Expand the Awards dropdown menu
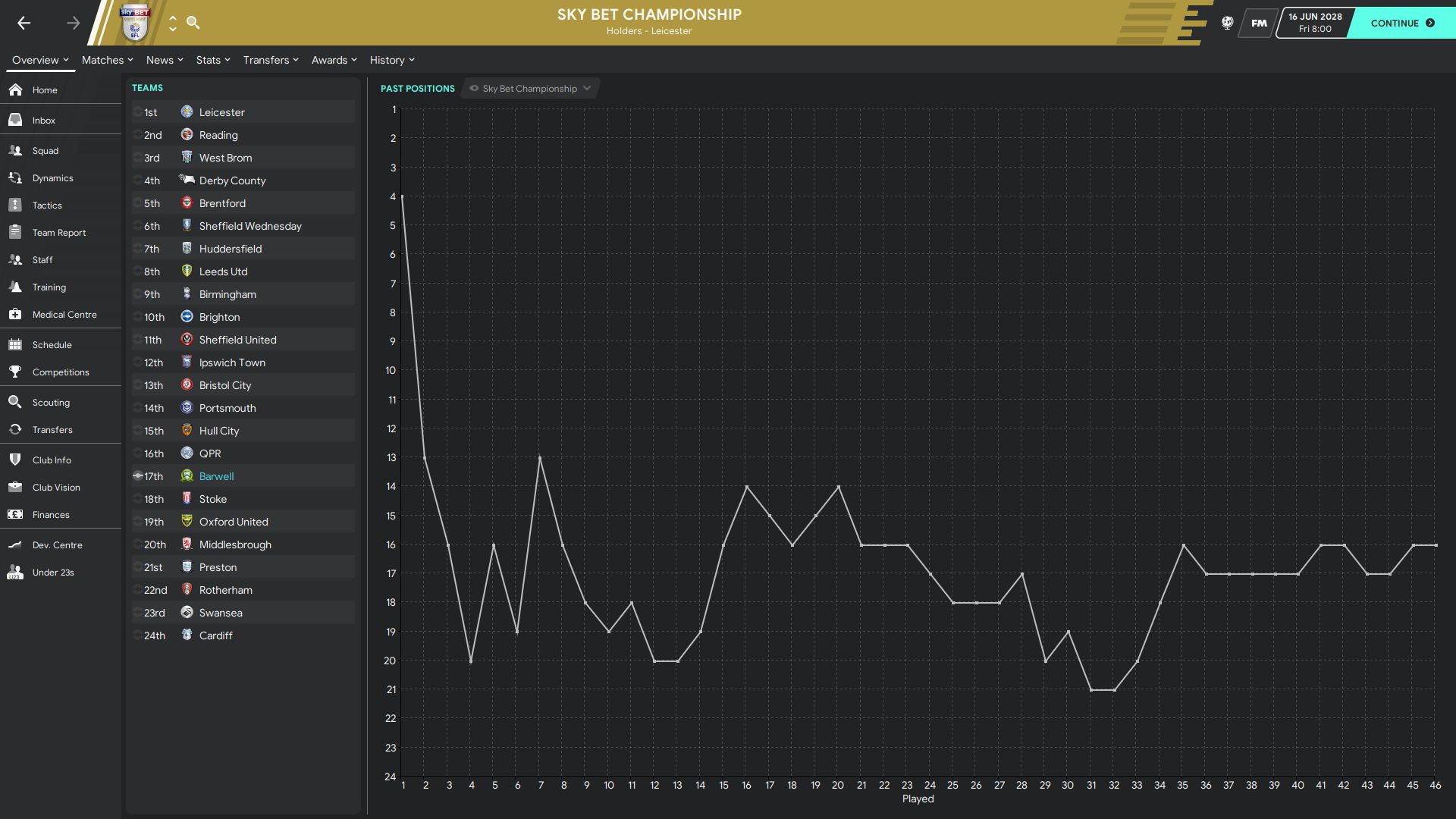Image resolution: width=1456 pixels, height=819 pixels. click(x=334, y=60)
